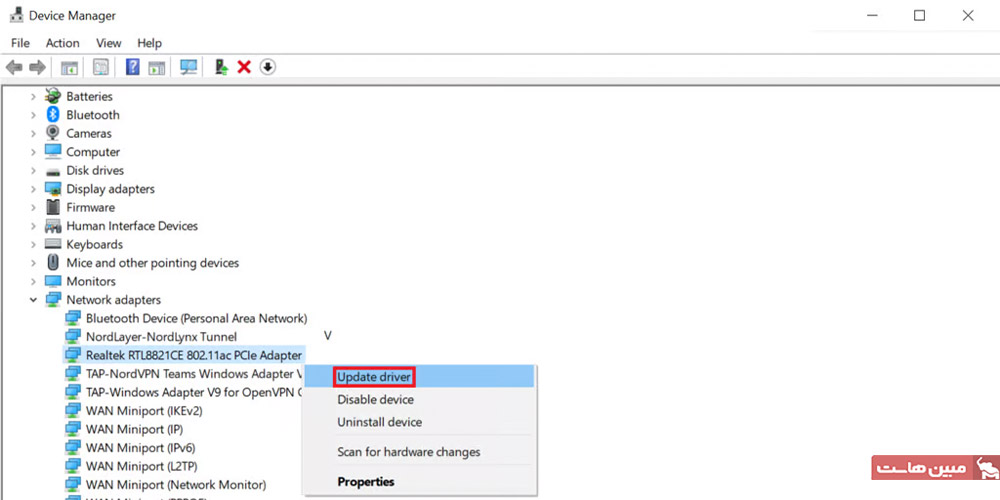Expand the Display adapters node

click(33, 189)
